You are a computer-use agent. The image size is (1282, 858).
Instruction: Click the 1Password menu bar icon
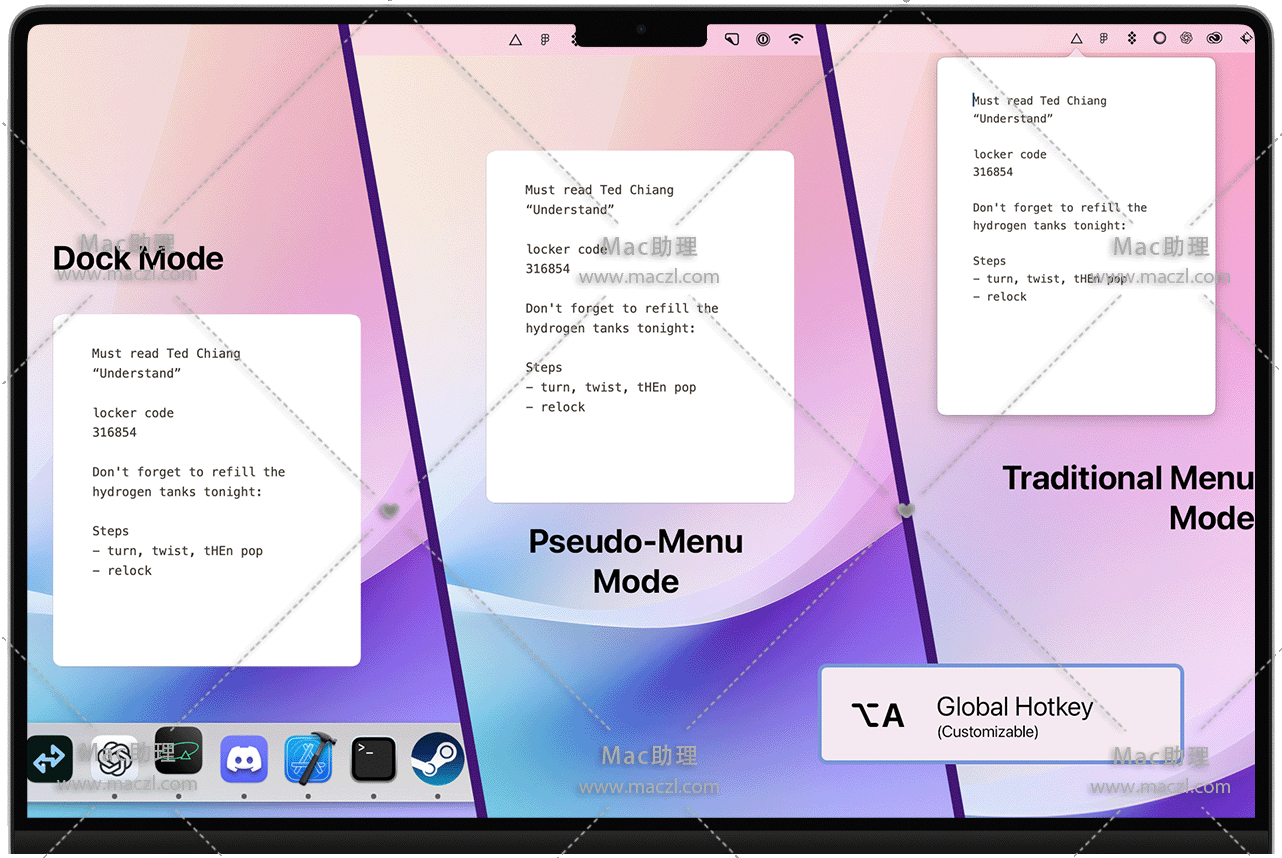[763, 39]
